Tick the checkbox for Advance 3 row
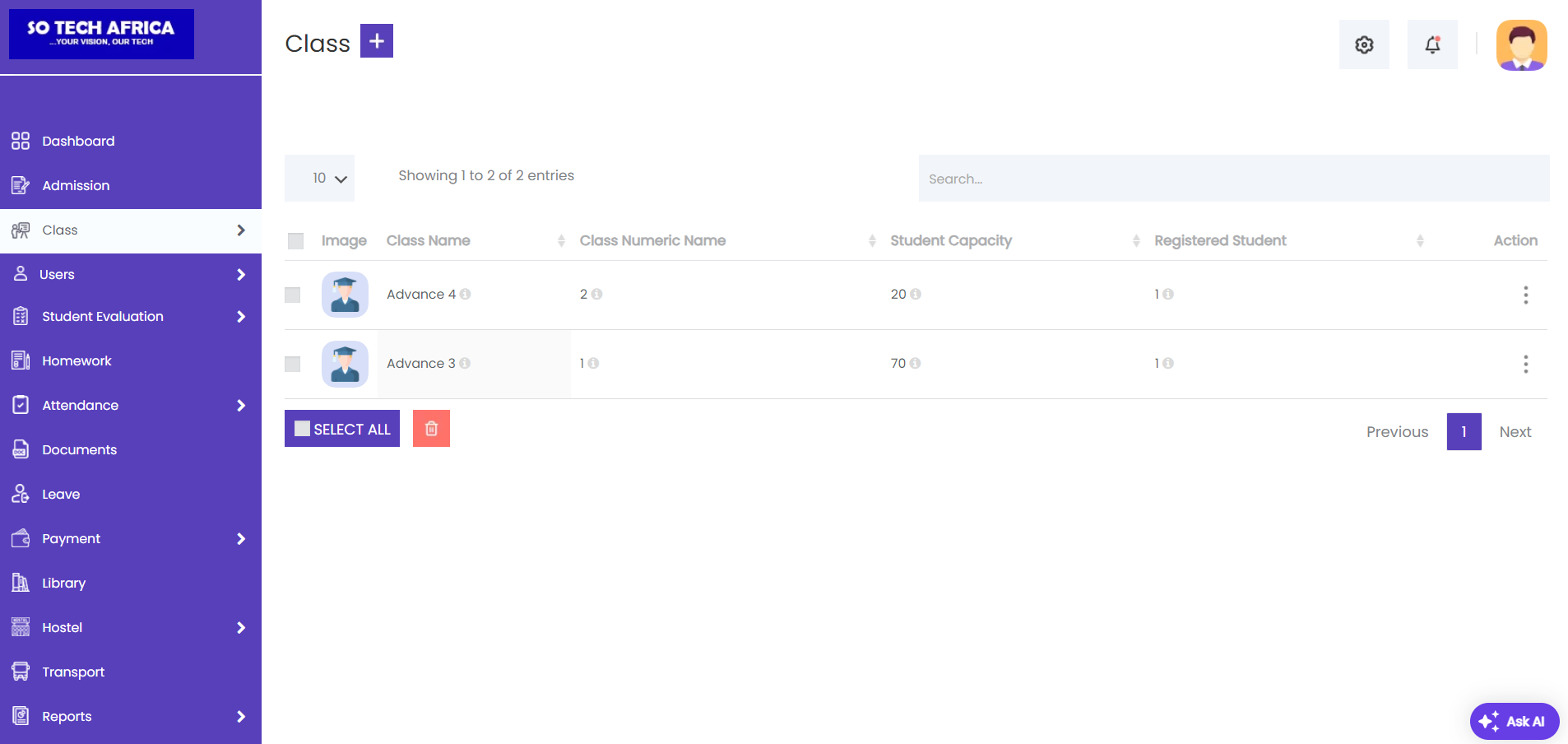The height and width of the screenshot is (744, 1568). (x=293, y=365)
